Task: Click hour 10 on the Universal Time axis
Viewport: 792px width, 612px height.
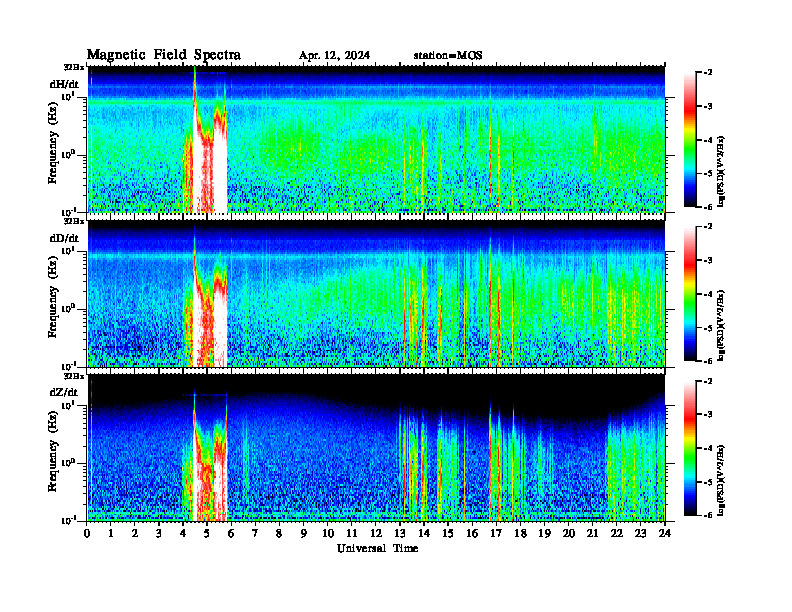Action: (x=328, y=534)
